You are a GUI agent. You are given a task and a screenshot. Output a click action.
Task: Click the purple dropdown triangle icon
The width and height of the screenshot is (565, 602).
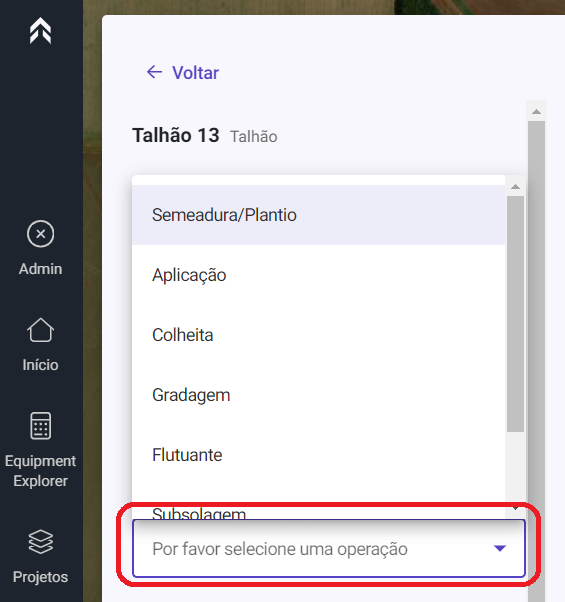point(500,548)
